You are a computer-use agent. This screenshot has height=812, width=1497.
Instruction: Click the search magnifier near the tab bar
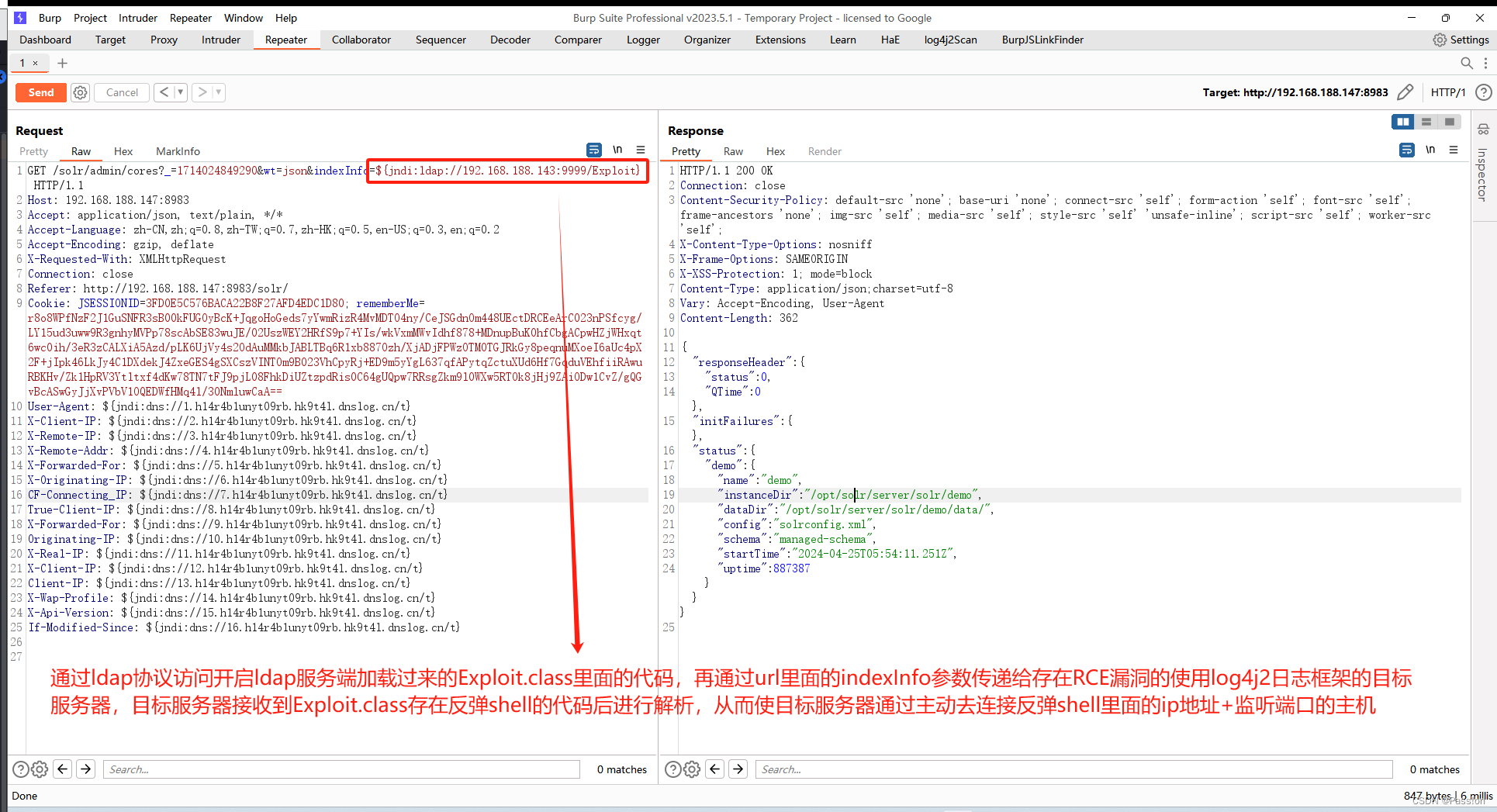(1466, 63)
